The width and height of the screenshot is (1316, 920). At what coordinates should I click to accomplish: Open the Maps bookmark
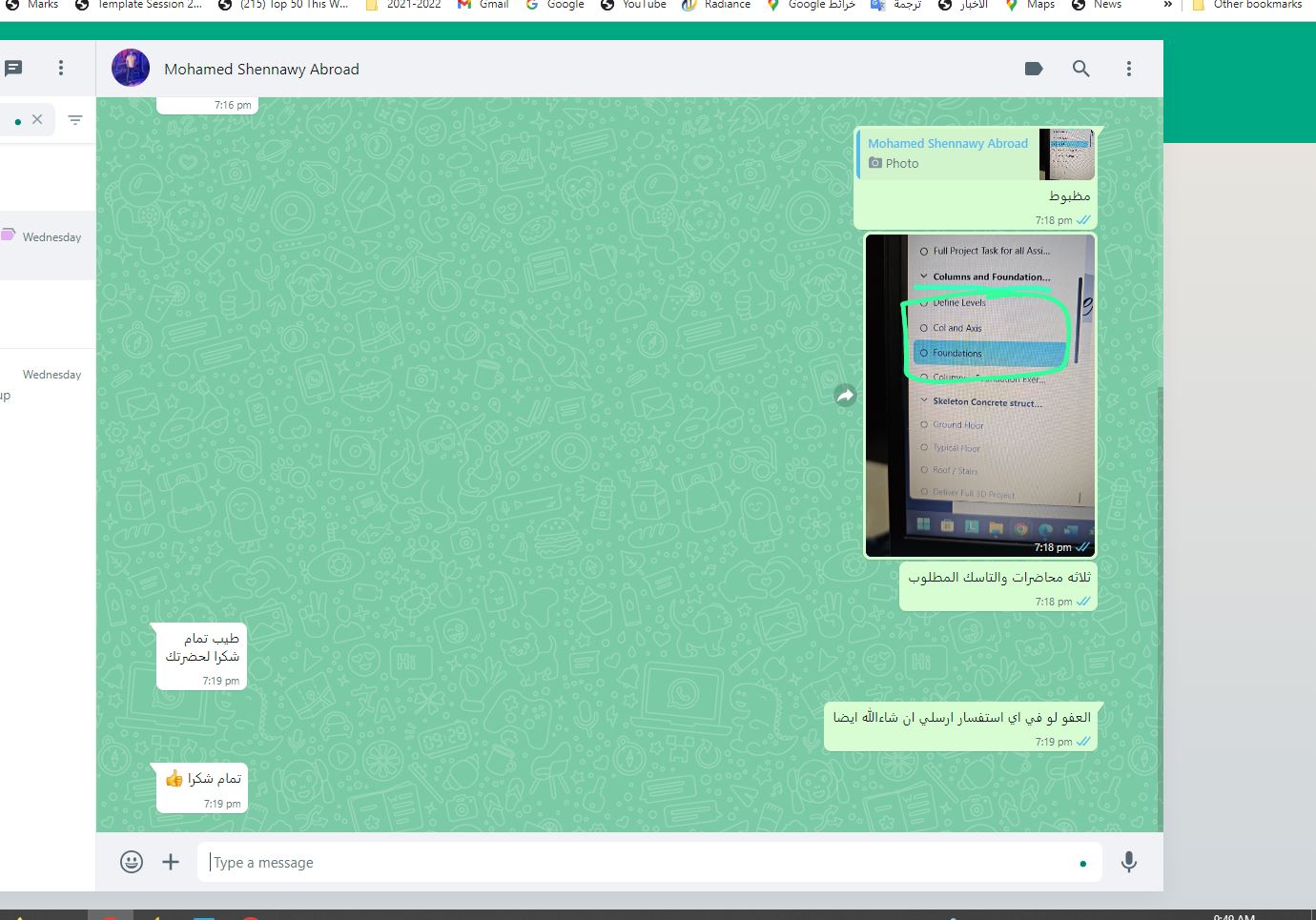(1030, 5)
